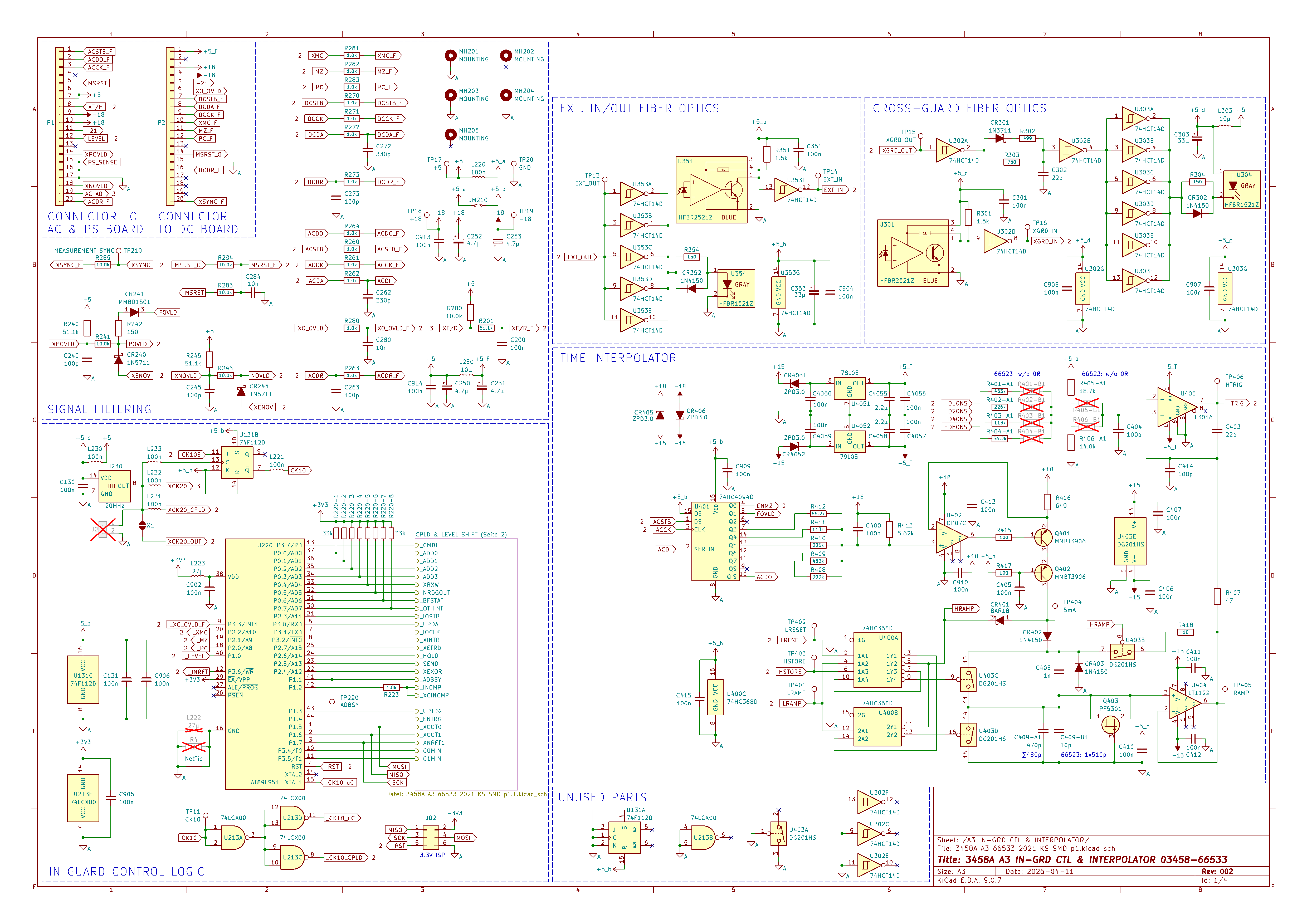
Task: Select the Date: 2026-04-11 field
Action: [x=1040, y=872]
